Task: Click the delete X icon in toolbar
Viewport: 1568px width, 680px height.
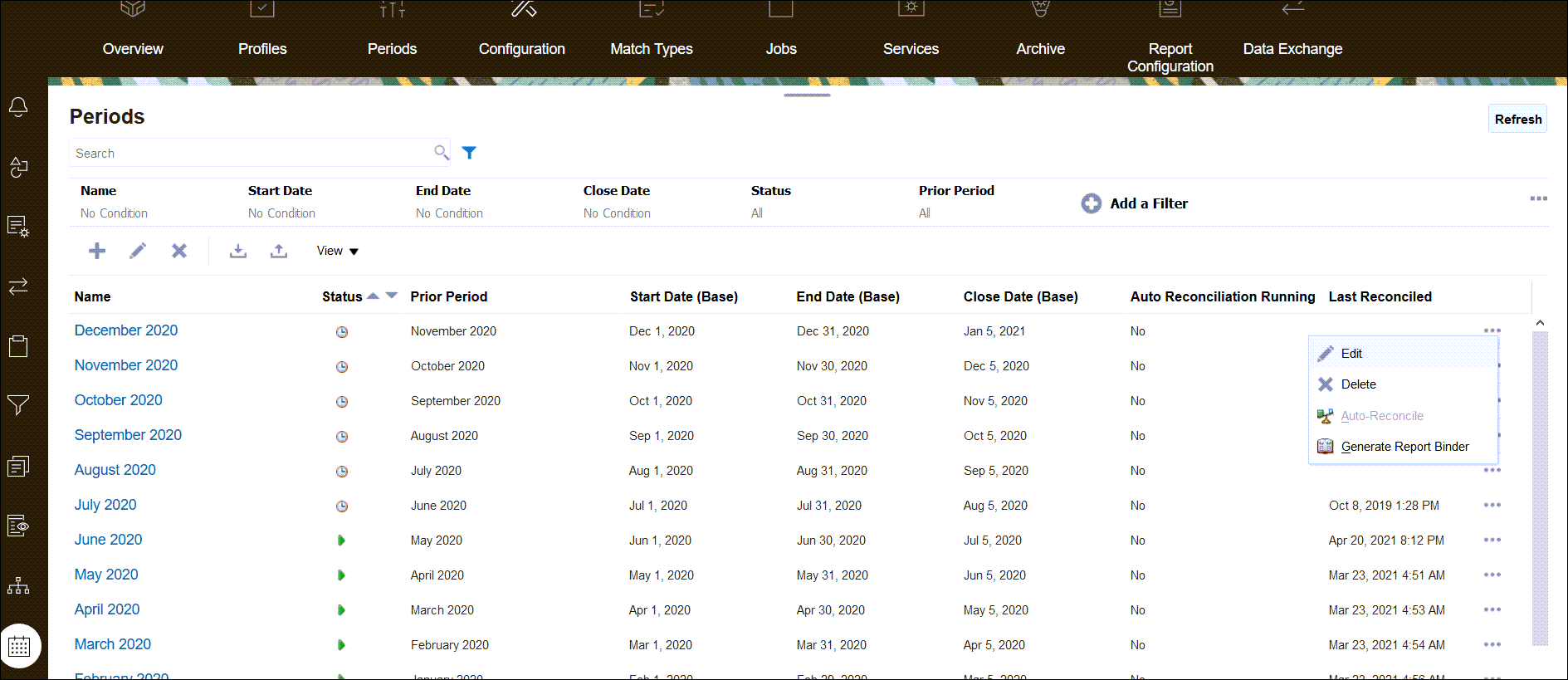Action: point(179,251)
